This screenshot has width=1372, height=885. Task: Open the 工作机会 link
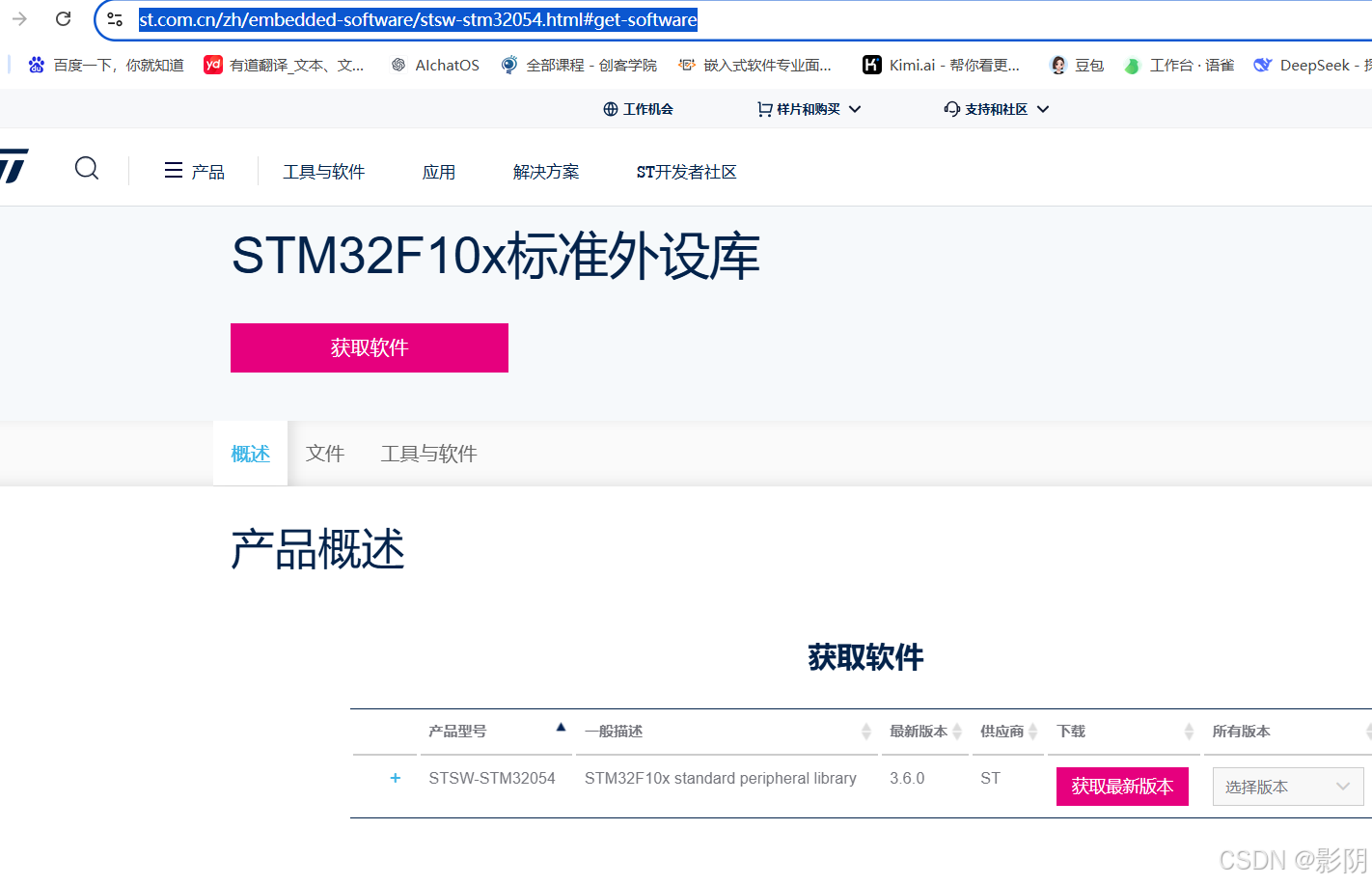(638, 109)
